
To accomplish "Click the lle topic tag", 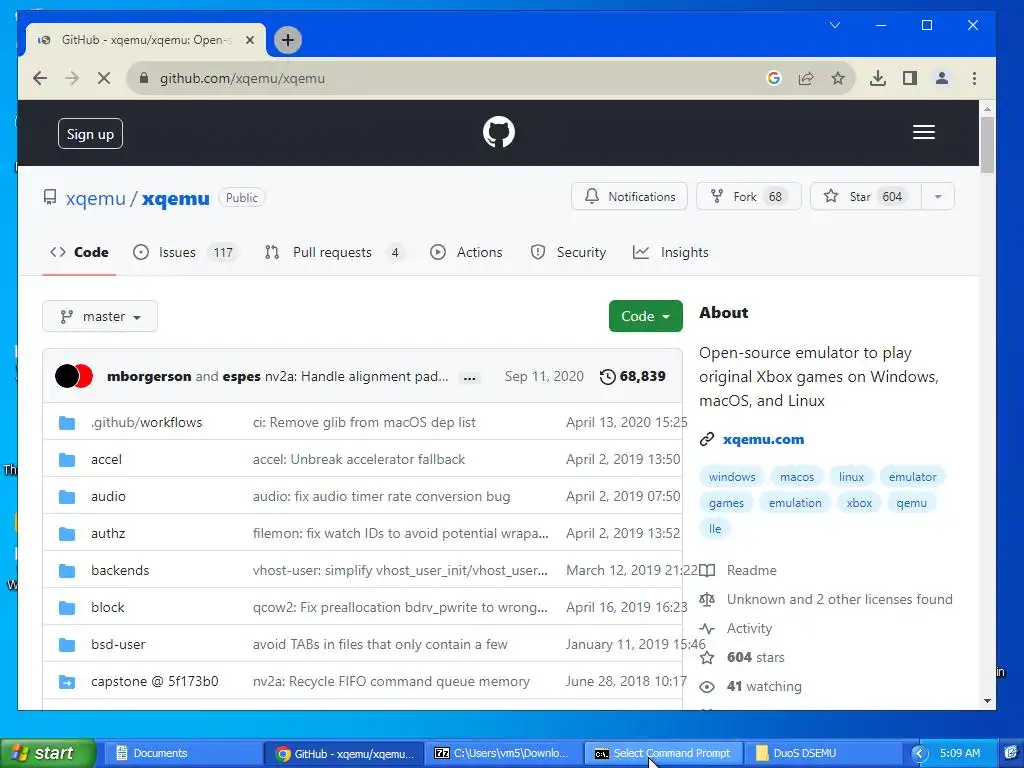I will [715, 529].
